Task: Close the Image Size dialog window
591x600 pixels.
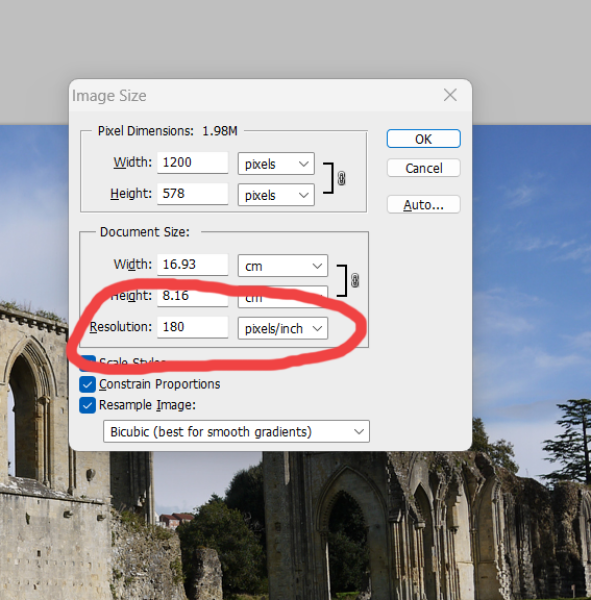Action: (x=450, y=95)
